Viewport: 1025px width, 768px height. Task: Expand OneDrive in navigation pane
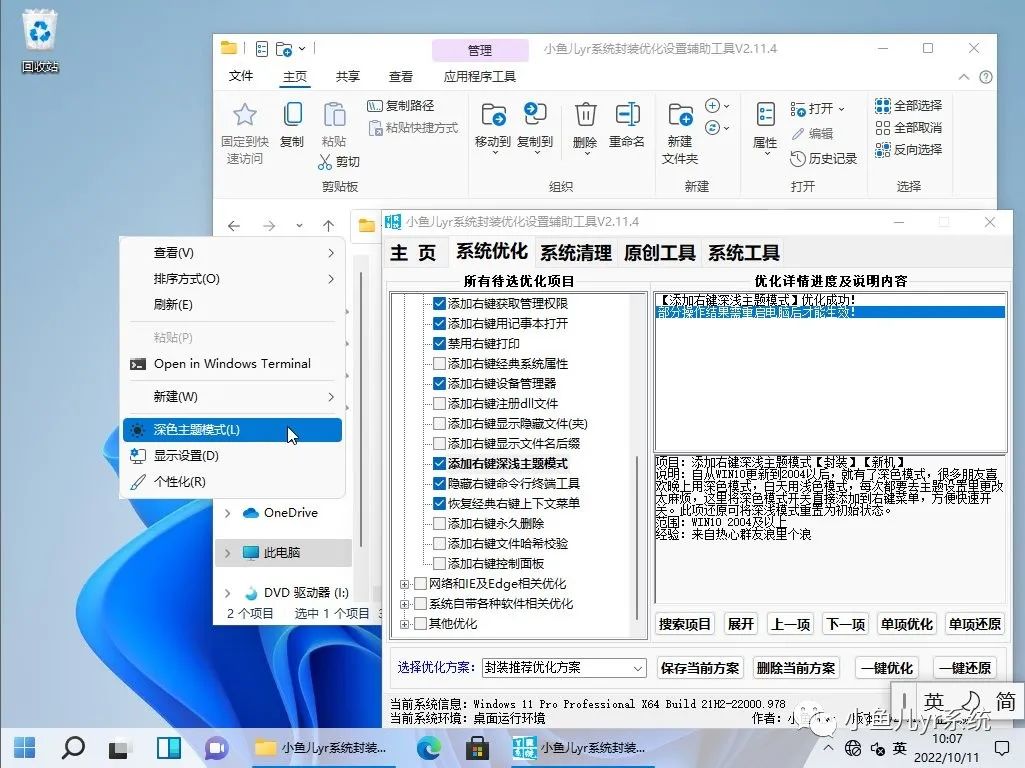pyautogui.click(x=227, y=514)
